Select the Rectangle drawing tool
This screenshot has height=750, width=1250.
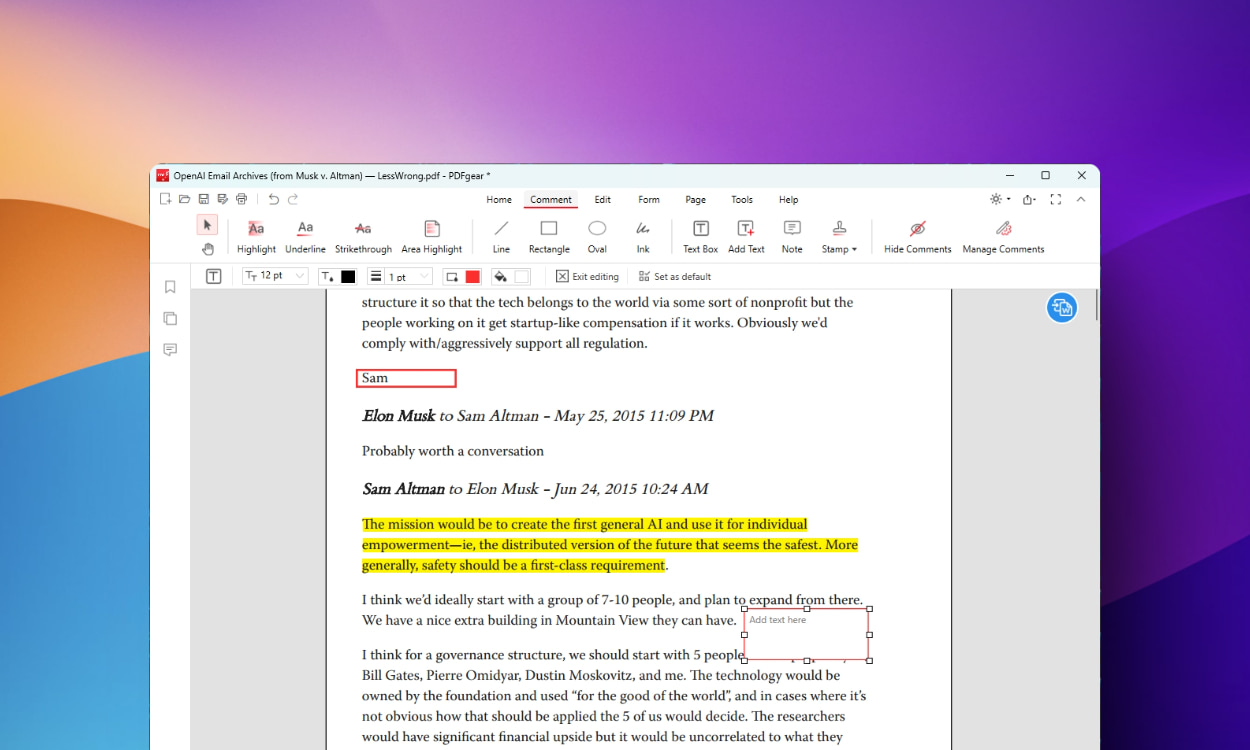548,235
